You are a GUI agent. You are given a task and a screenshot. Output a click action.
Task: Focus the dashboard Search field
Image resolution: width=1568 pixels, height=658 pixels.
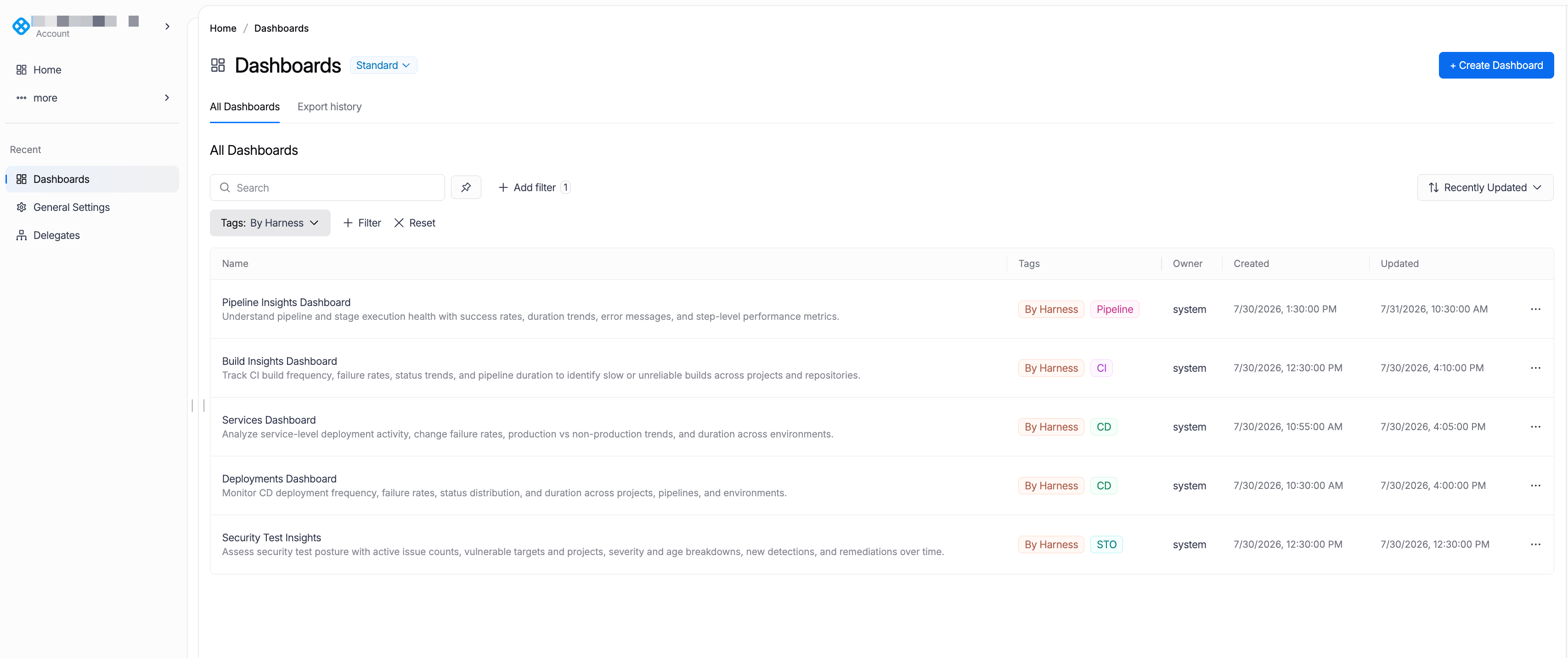(327, 187)
